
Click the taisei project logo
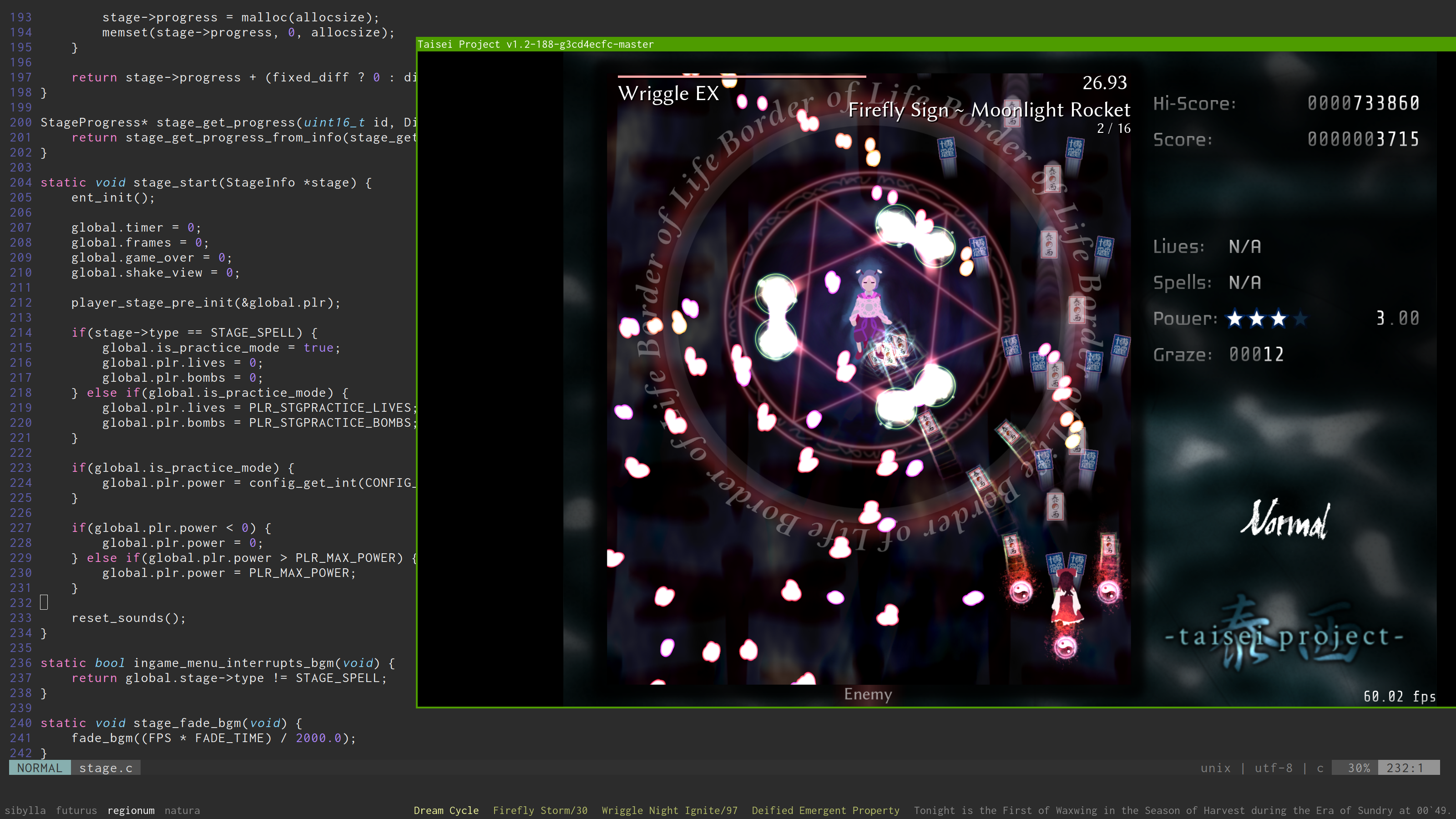(x=1284, y=637)
